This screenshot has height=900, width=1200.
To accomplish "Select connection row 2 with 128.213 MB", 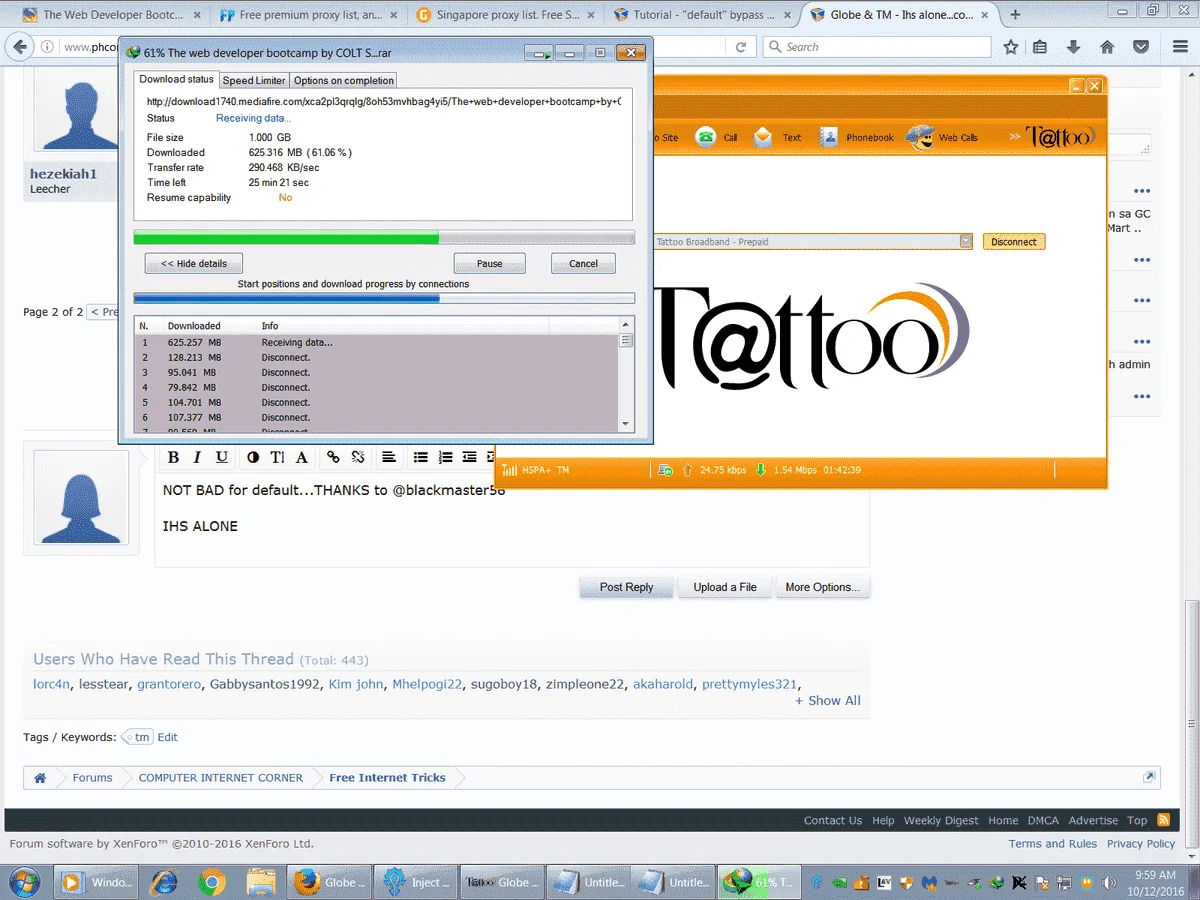I will tap(377, 357).
